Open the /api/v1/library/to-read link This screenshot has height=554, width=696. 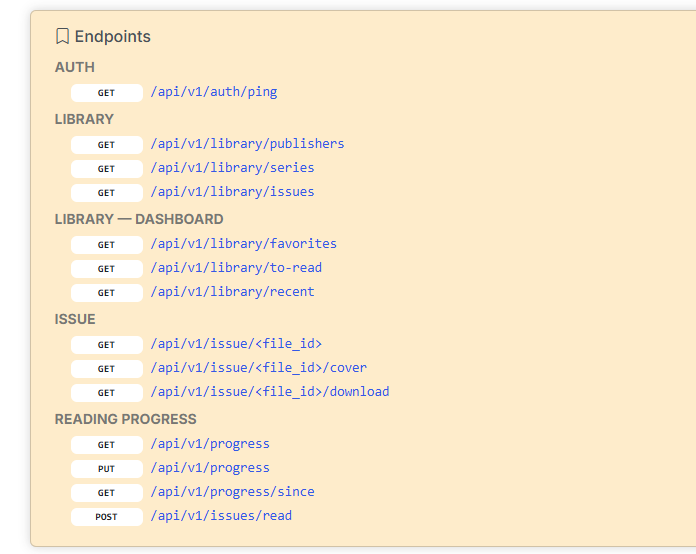click(x=236, y=268)
